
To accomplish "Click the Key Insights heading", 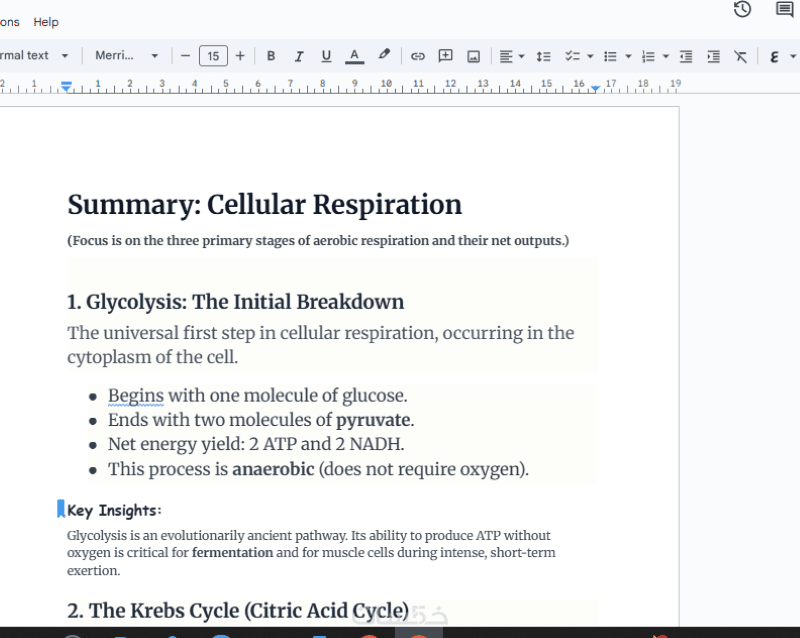I will pyautogui.click(x=114, y=510).
